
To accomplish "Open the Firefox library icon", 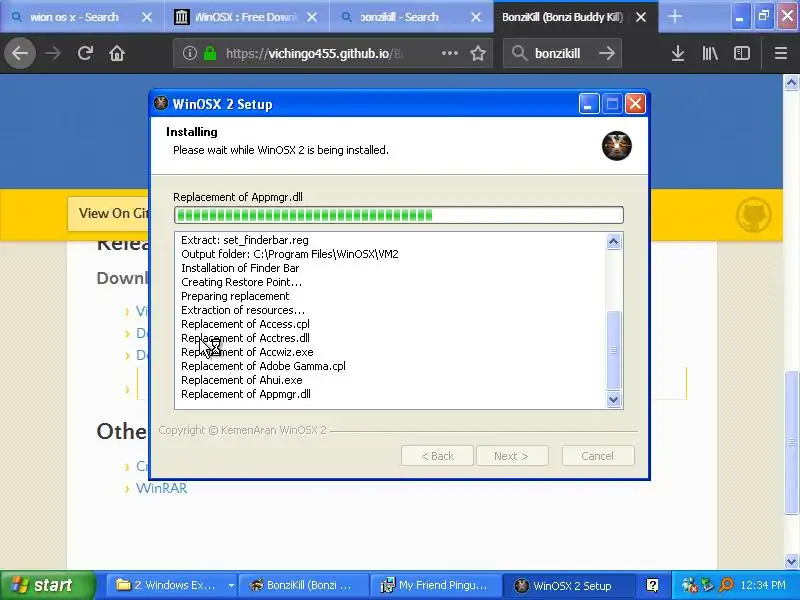I will coord(710,53).
